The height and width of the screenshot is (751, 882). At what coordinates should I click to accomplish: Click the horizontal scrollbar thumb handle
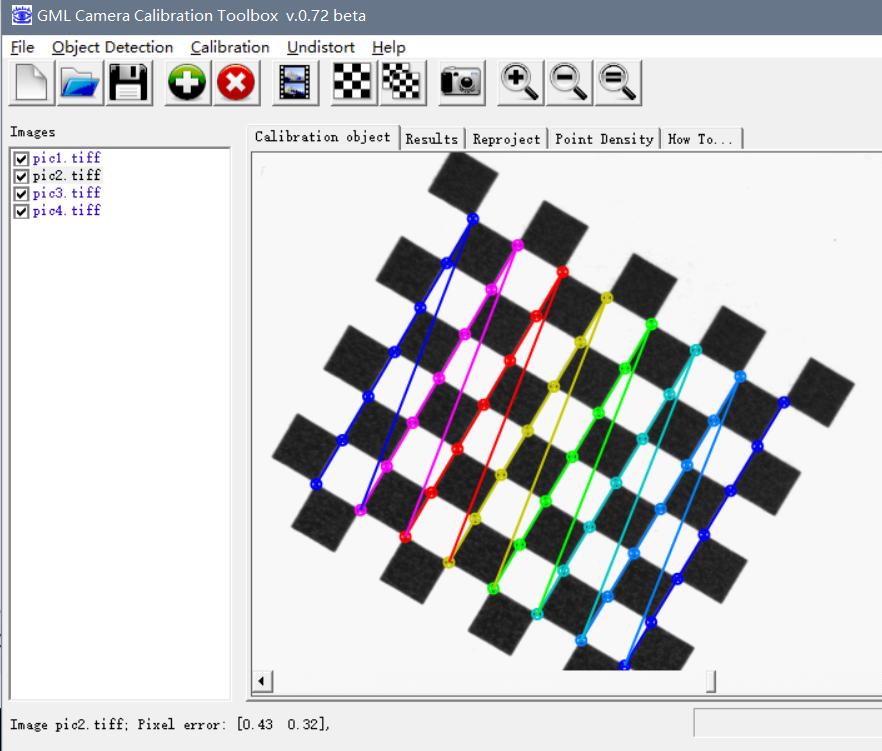point(711,681)
